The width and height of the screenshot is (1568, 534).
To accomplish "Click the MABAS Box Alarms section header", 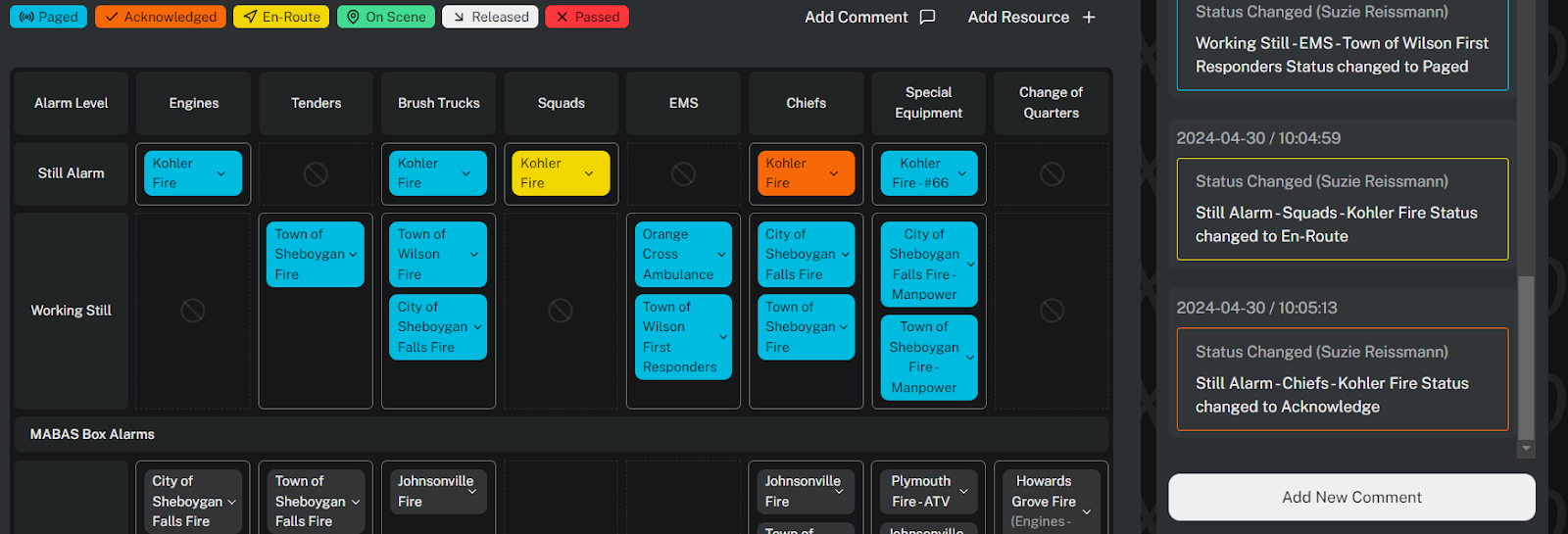I will [x=561, y=434].
